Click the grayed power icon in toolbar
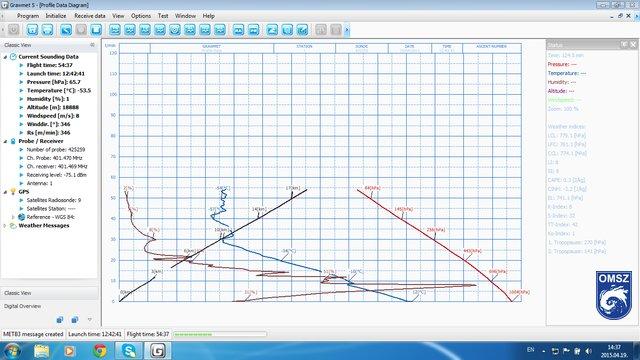 13,30
